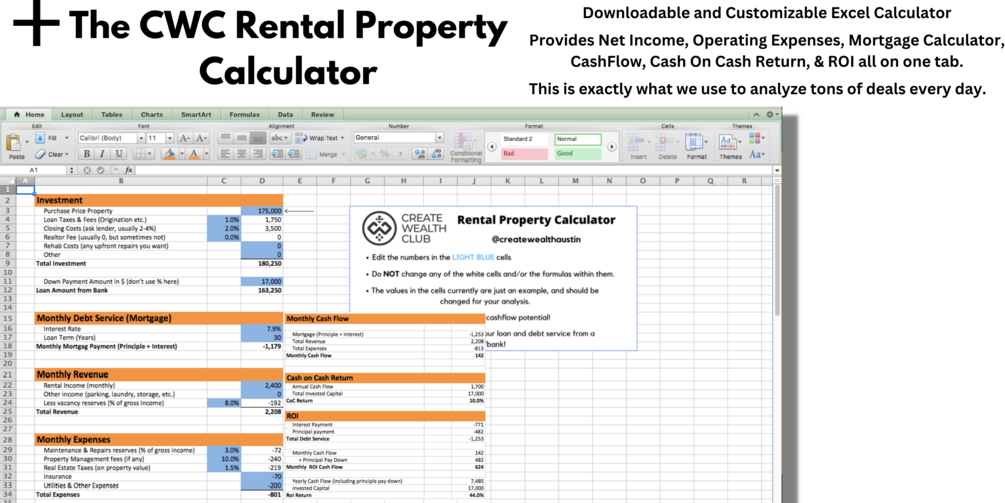Apply the Standard 2 cell style
This screenshot has height=503, width=1005.
tap(524, 139)
